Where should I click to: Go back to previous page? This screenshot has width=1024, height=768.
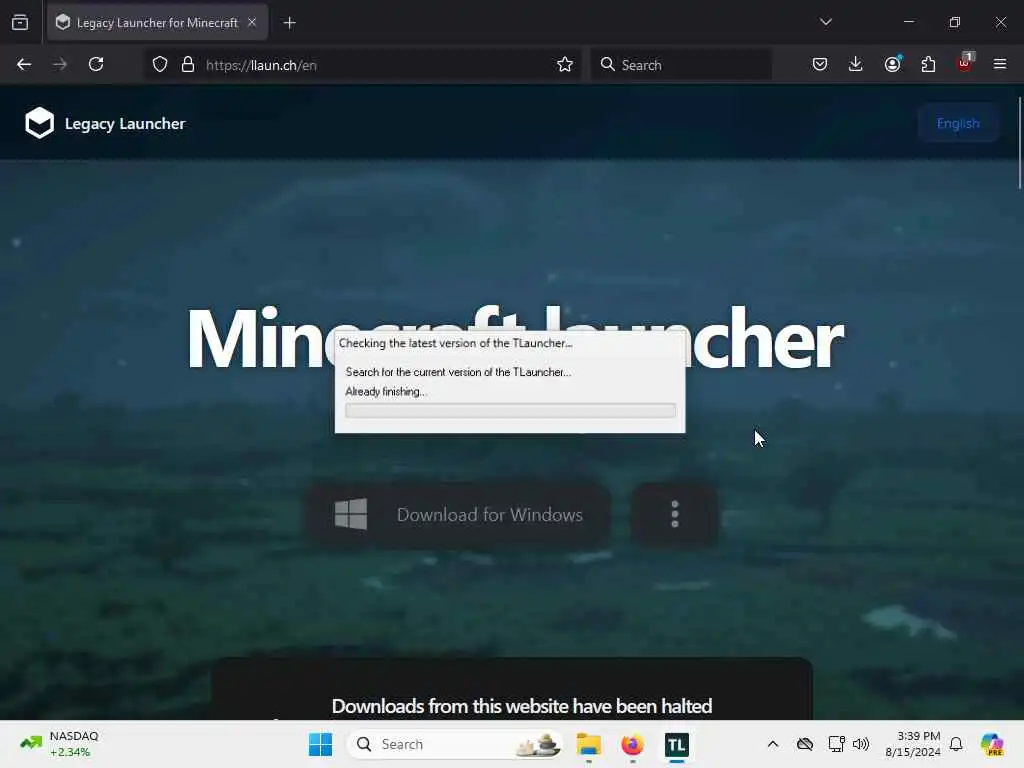pyautogui.click(x=24, y=64)
